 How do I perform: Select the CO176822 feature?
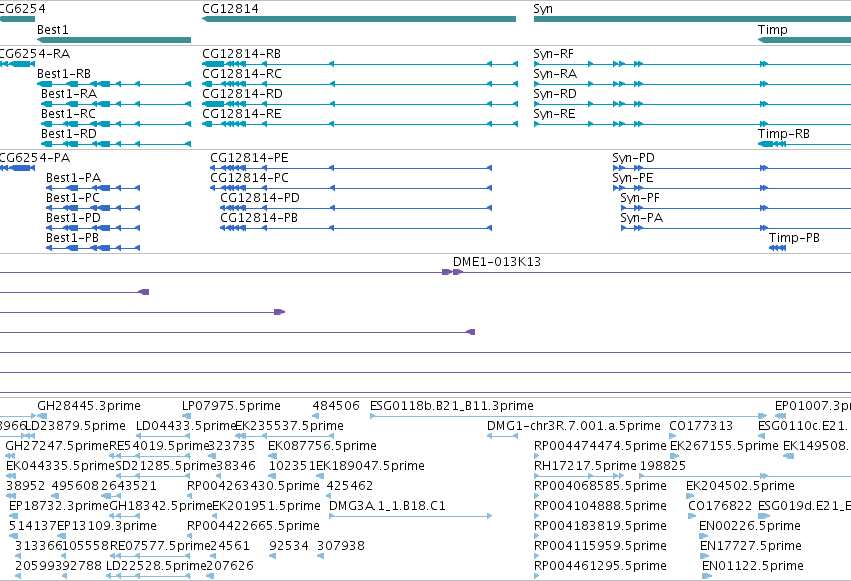(x=692, y=516)
